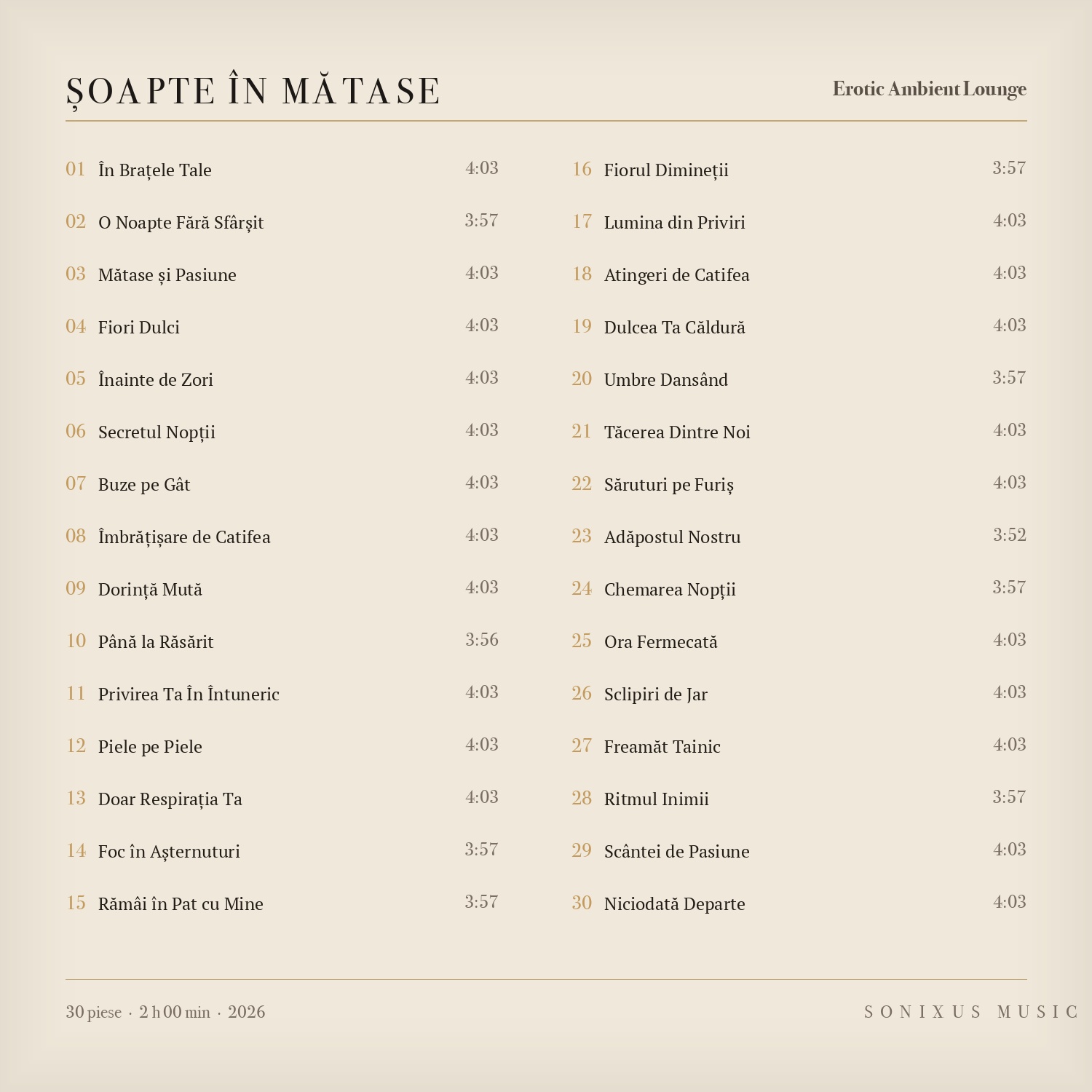The height and width of the screenshot is (1092, 1092).
Task: Select the track "Foc în Așternuturi"
Action: click(169, 851)
